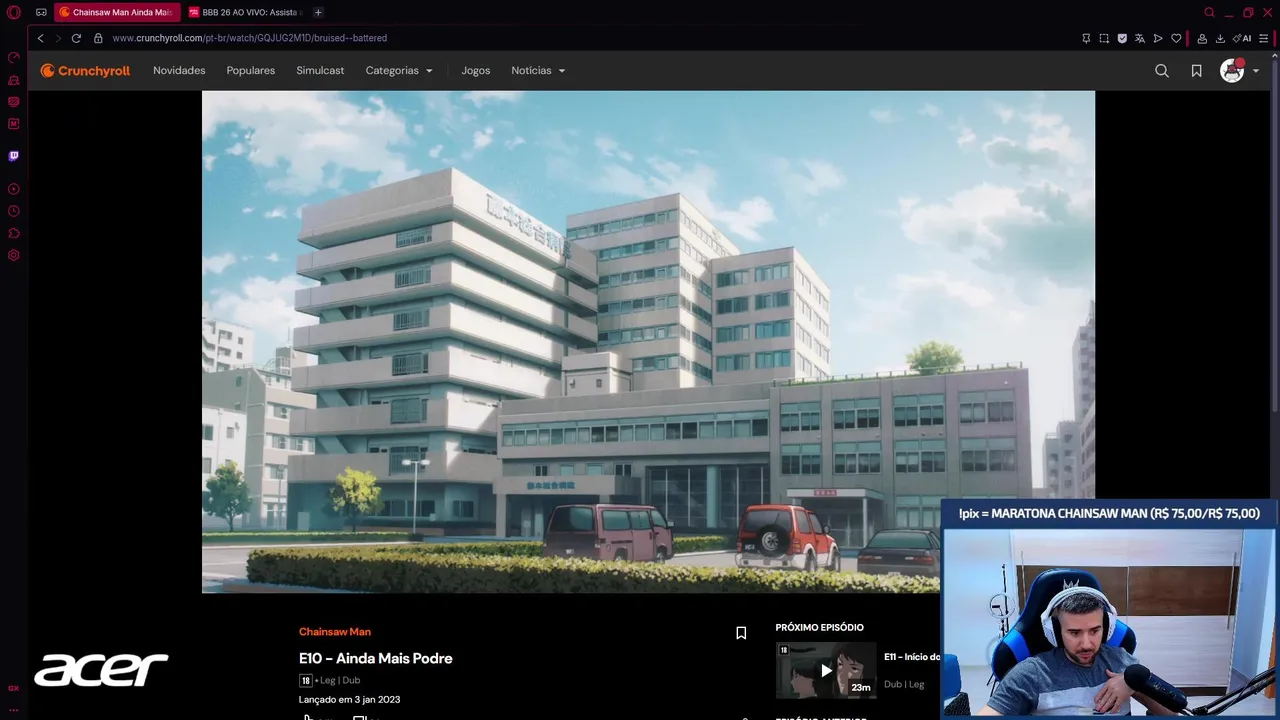Open Twitch from the sidebar
Screen dimensions: 1280x720
coord(14,156)
